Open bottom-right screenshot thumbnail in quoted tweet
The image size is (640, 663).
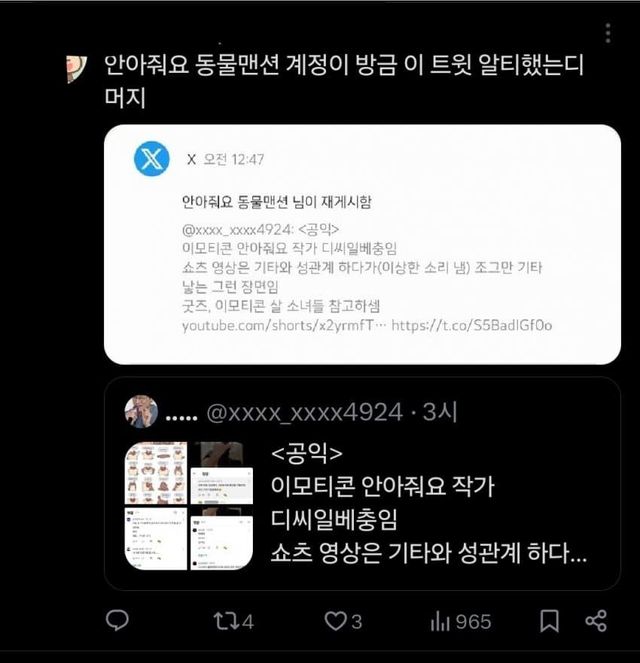pos(222,539)
